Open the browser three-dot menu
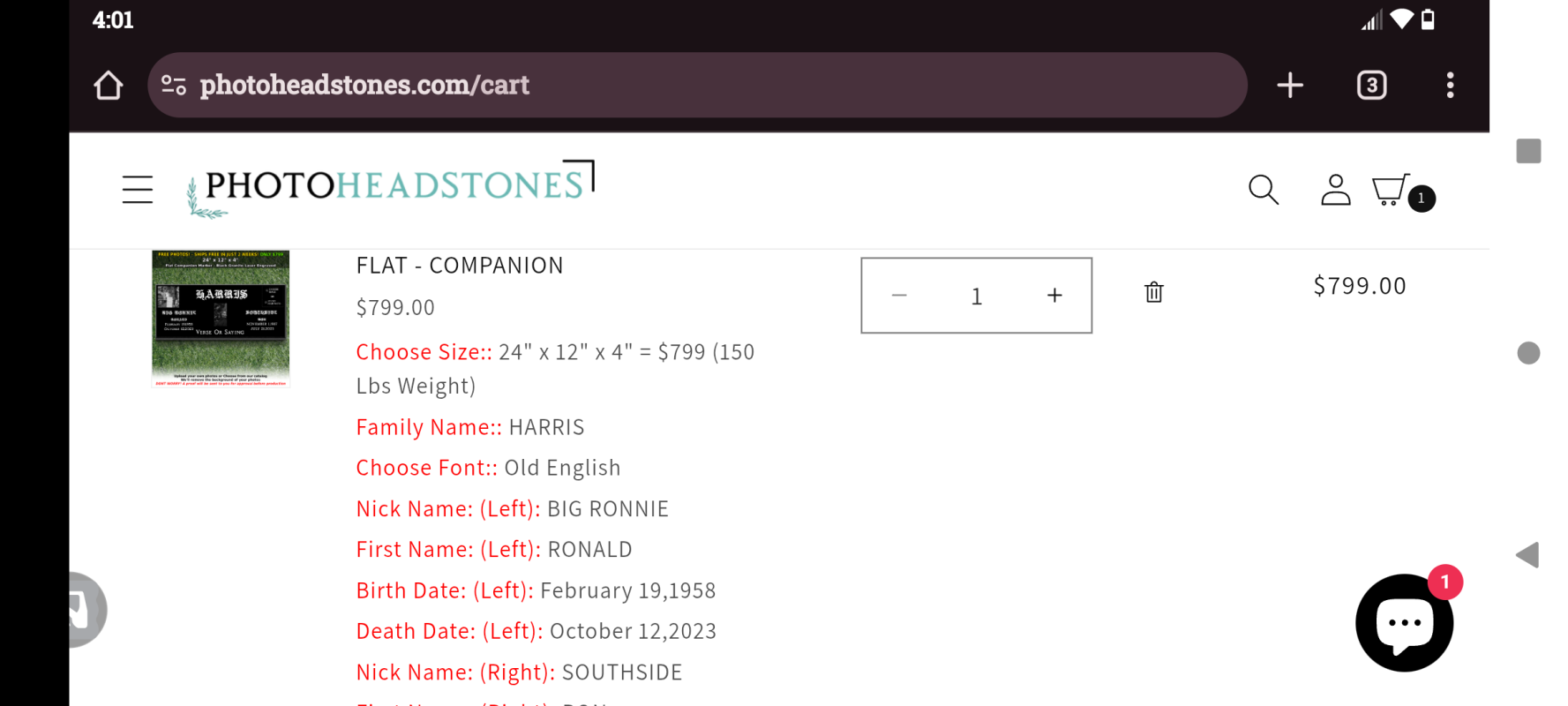 [x=1450, y=86]
